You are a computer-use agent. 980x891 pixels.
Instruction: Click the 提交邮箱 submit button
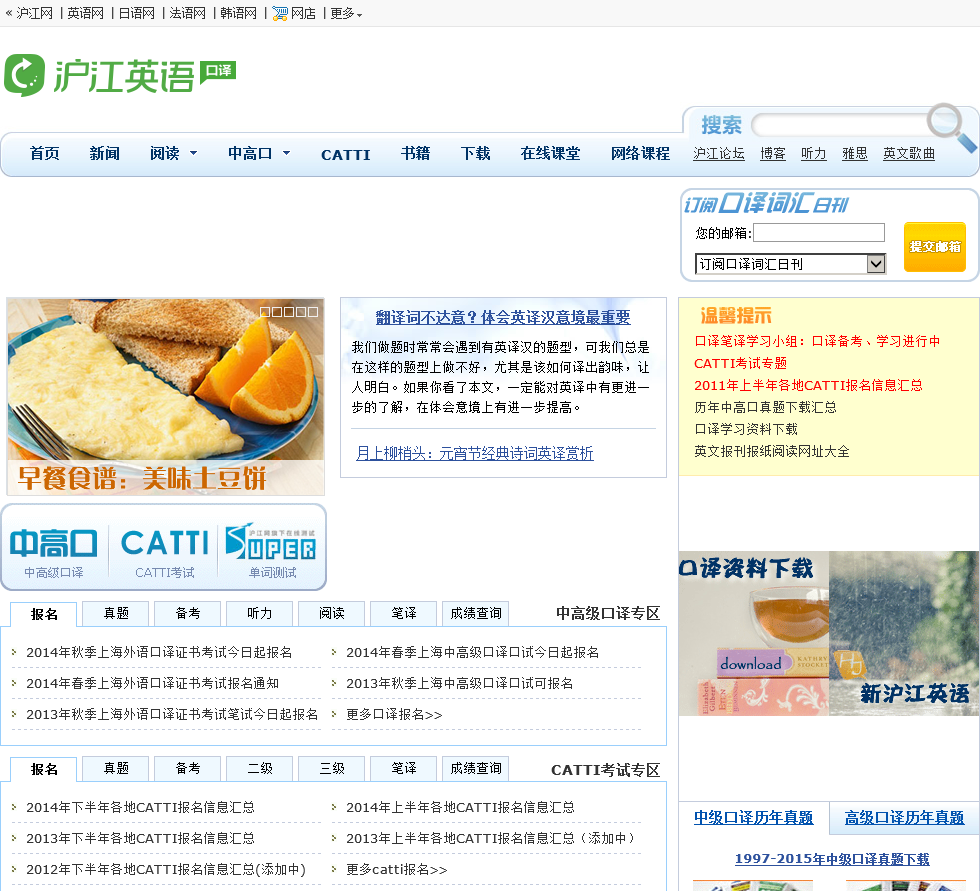point(934,247)
